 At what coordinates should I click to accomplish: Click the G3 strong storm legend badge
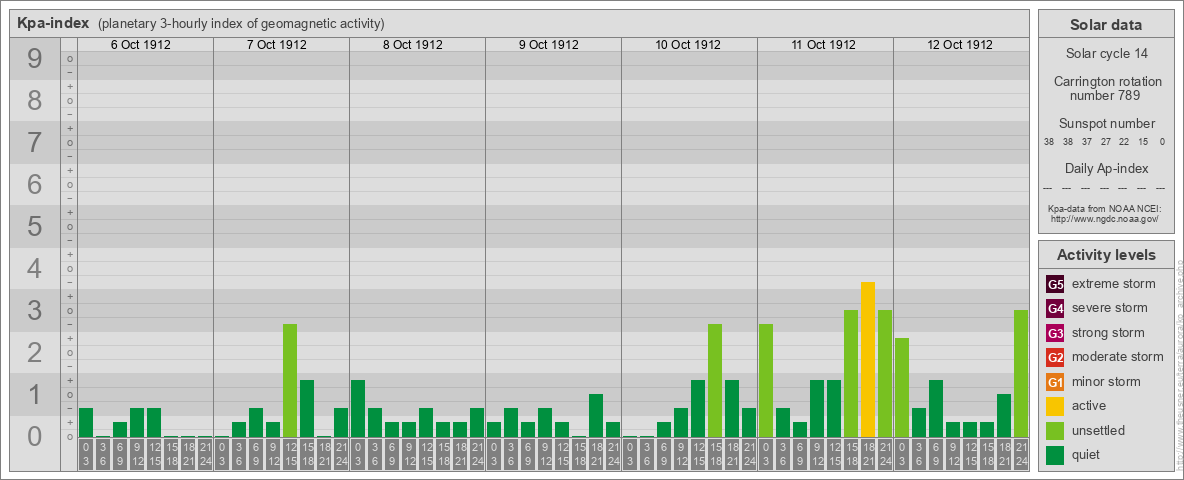(1056, 333)
